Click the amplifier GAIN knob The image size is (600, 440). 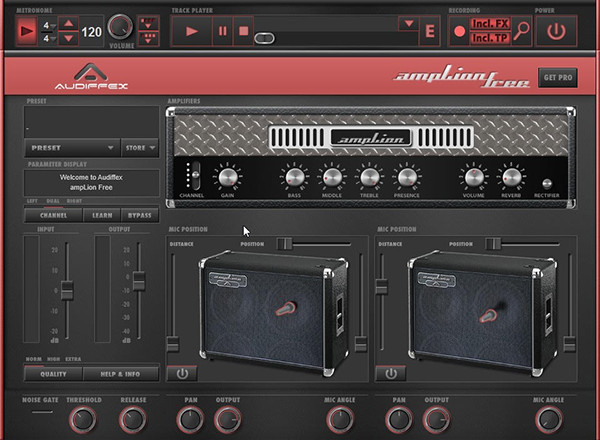pyautogui.click(x=228, y=177)
